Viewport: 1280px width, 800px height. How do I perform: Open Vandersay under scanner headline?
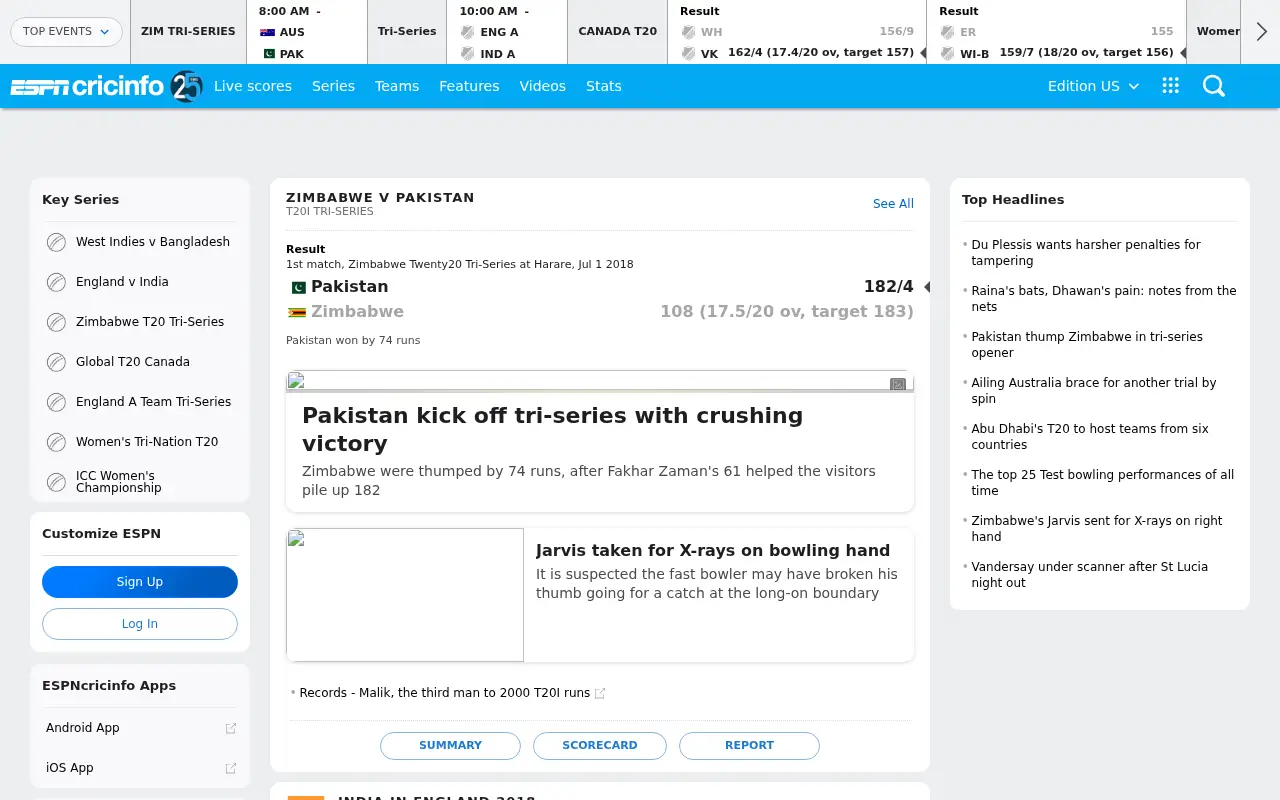pos(1090,575)
